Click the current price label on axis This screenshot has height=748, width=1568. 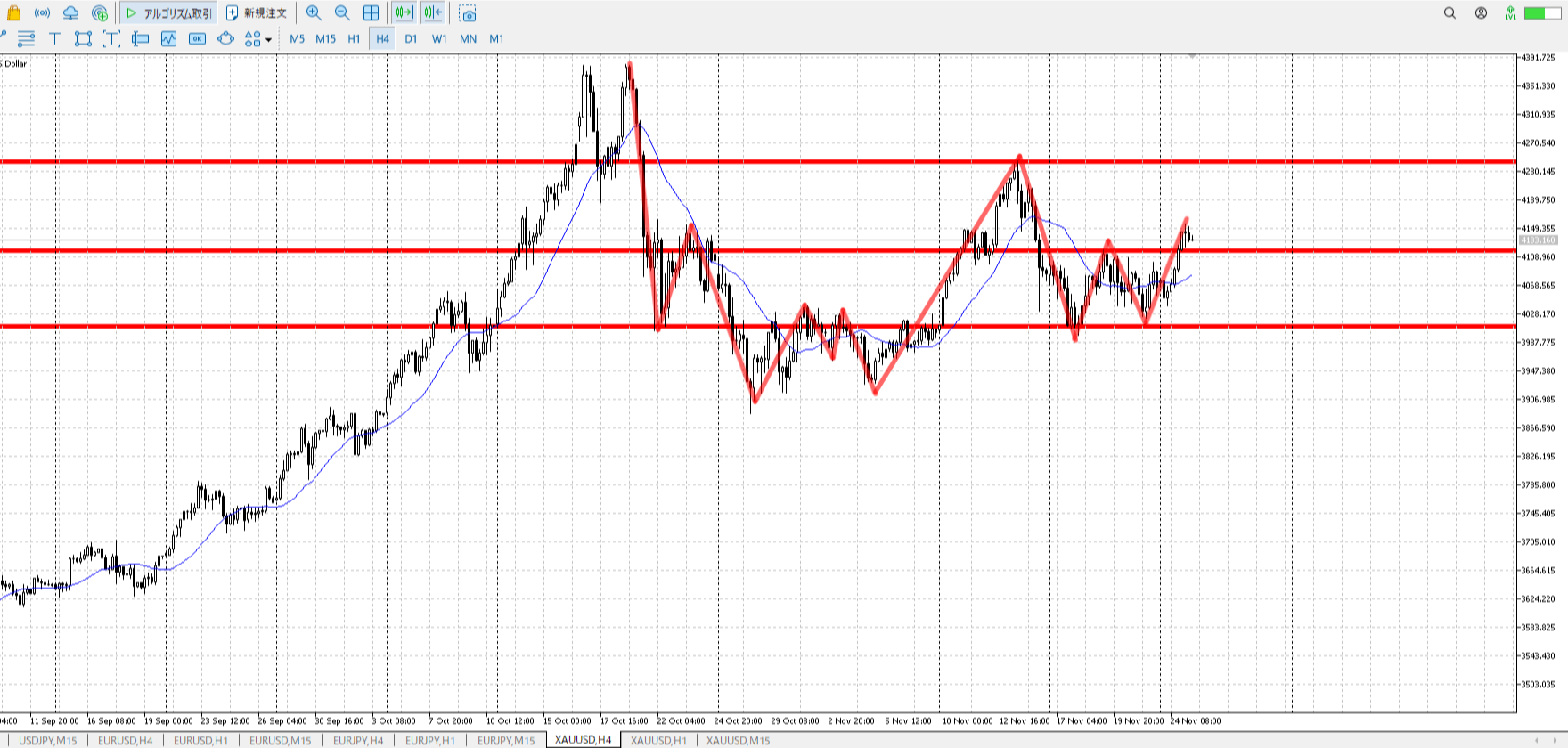(x=1538, y=240)
